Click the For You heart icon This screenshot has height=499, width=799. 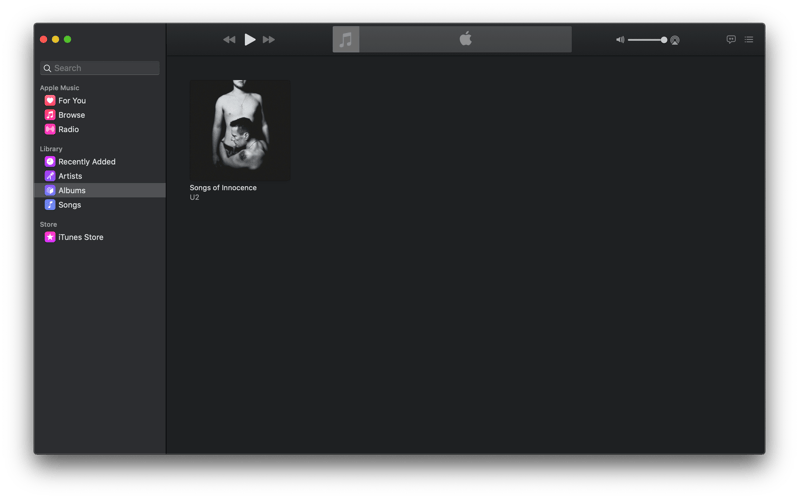coord(50,100)
